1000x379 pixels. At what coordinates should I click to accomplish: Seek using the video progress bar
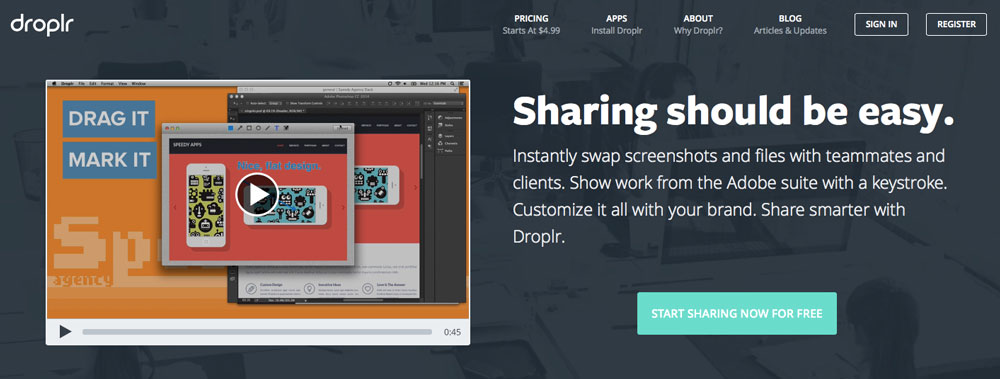[257, 332]
